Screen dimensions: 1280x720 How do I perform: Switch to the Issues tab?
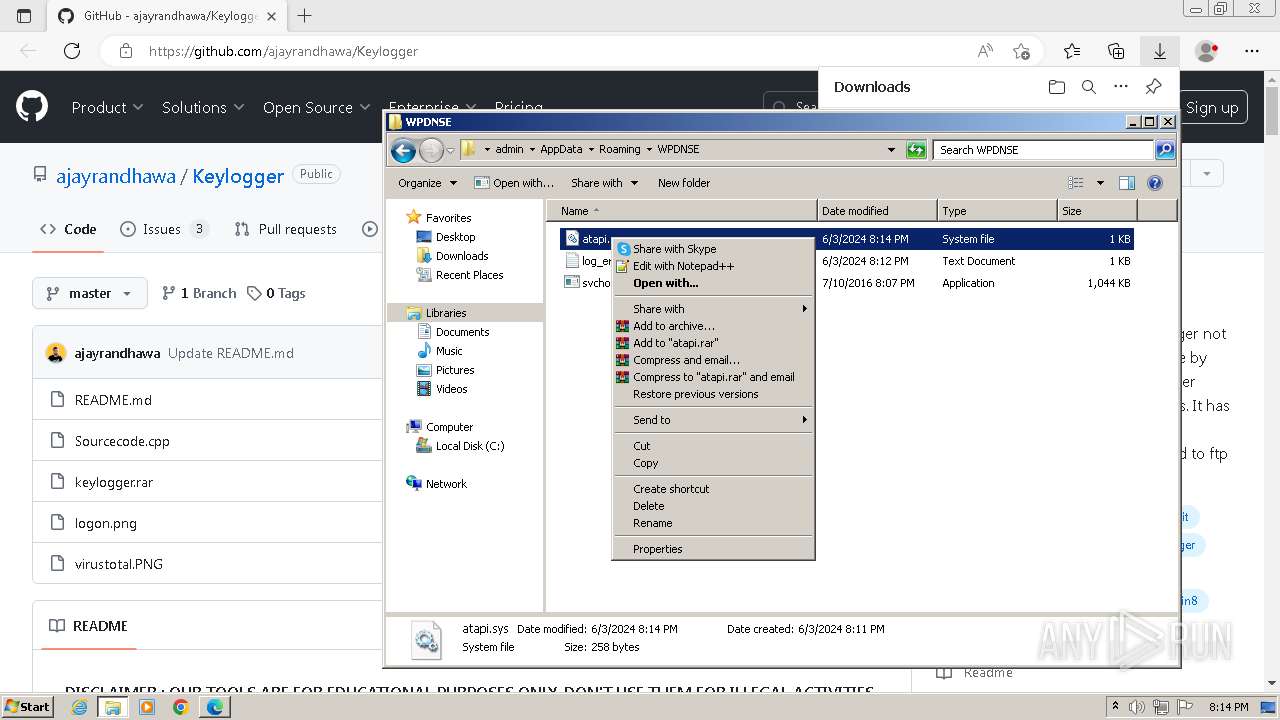(163, 229)
